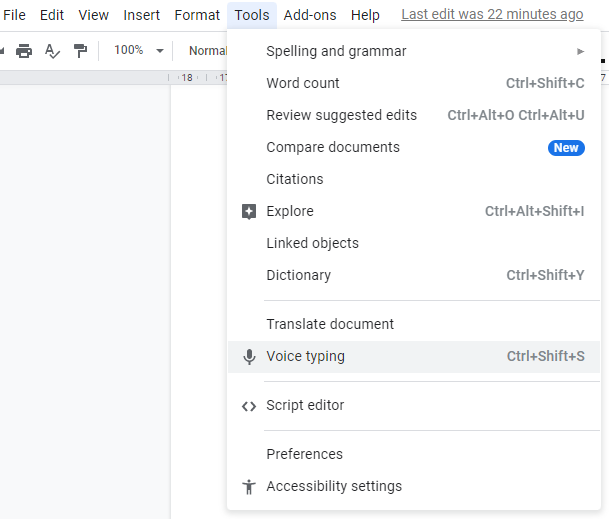Click the Citations menu item
This screenshot has height=519, width=609.
pos(414,179)
